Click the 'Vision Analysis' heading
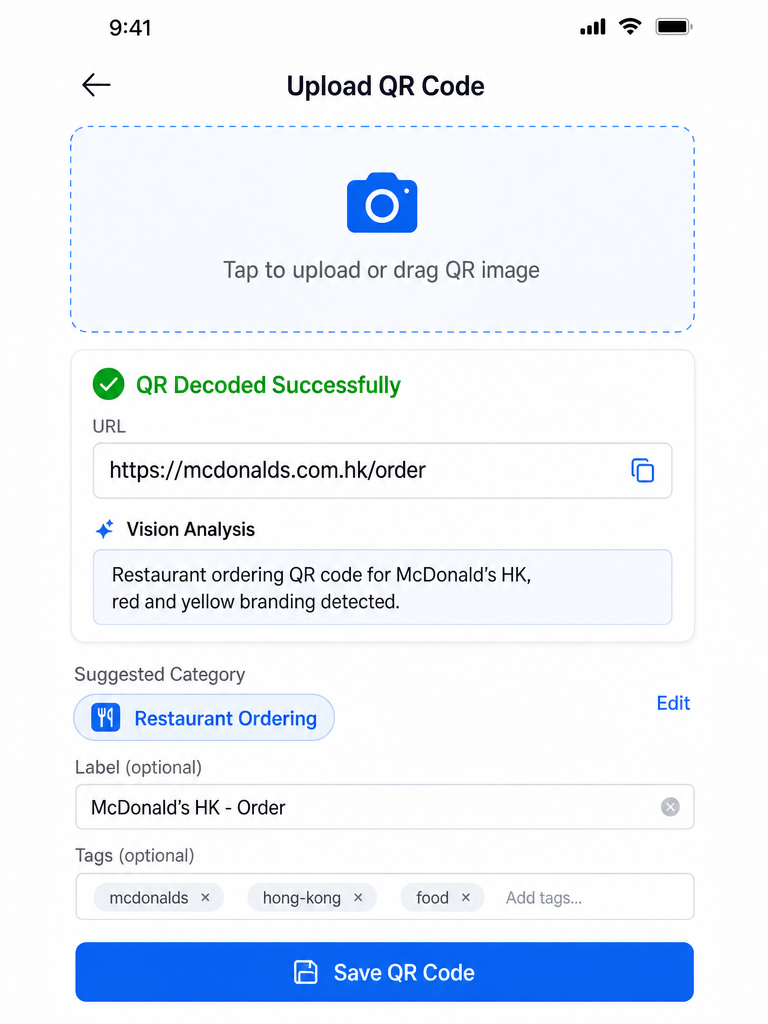 [x=190, y=529]
